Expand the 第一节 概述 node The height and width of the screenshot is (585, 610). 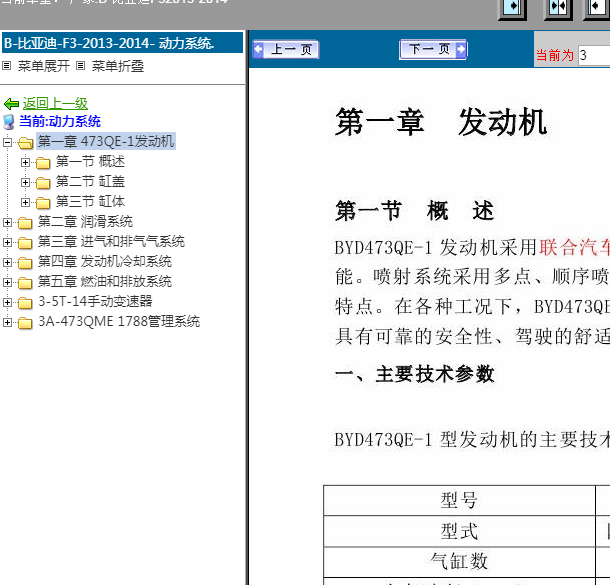pyautogui.click(x=25, y=162)
